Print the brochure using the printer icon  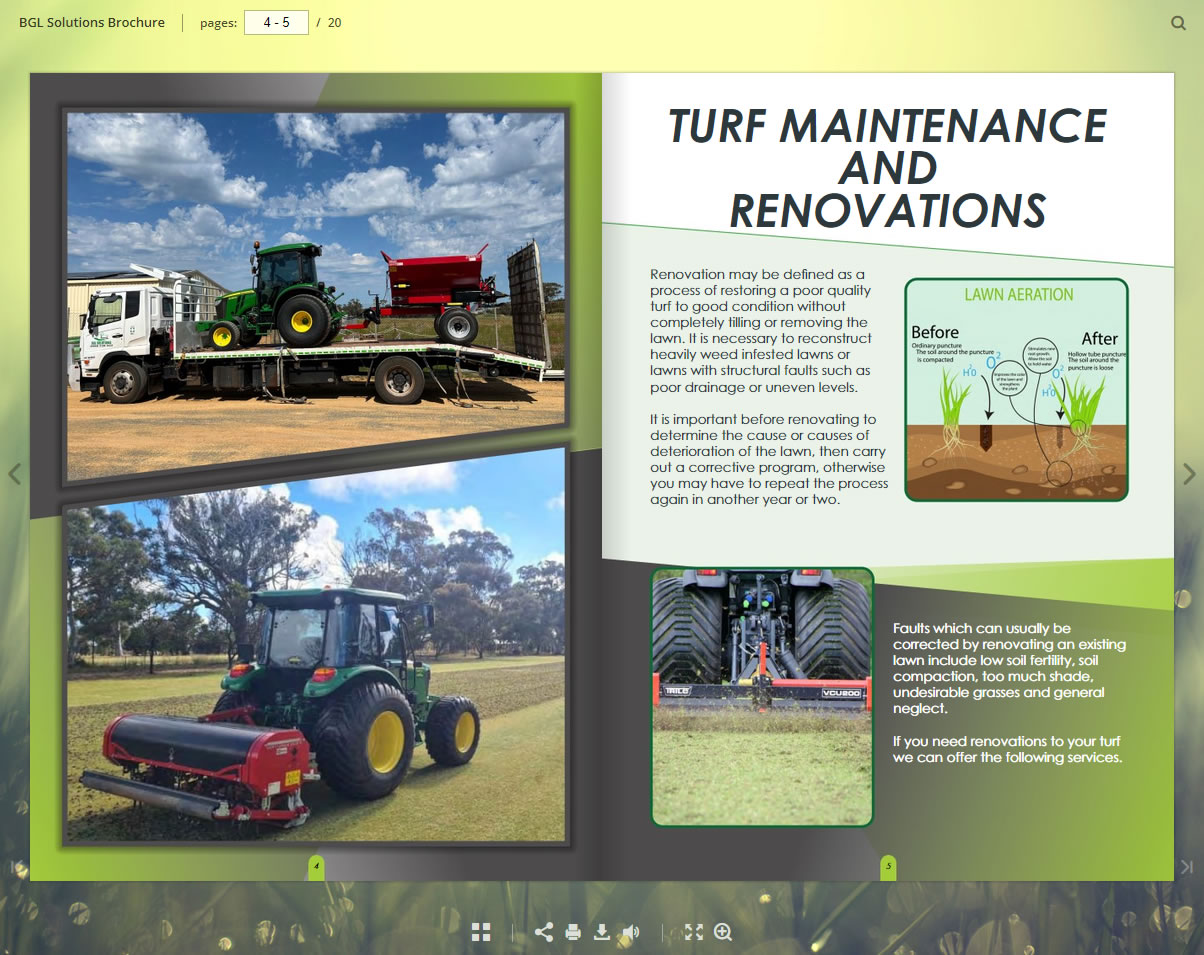(x=573, y=932)
